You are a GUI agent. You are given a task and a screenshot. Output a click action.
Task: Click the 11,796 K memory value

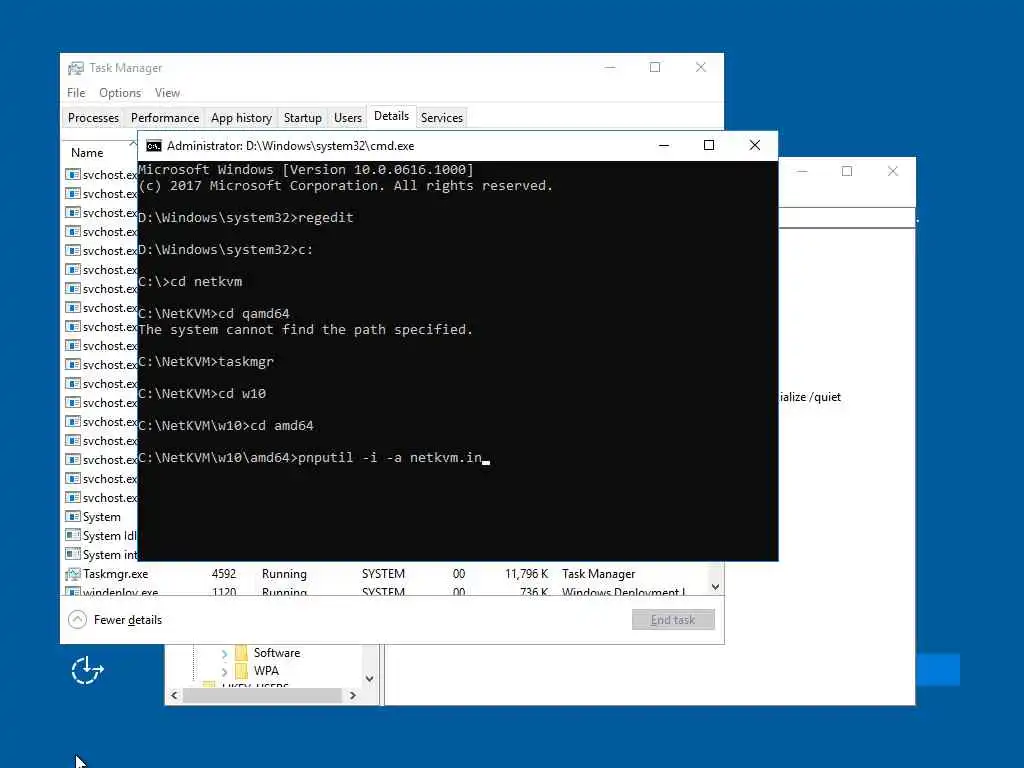(526, 574)
